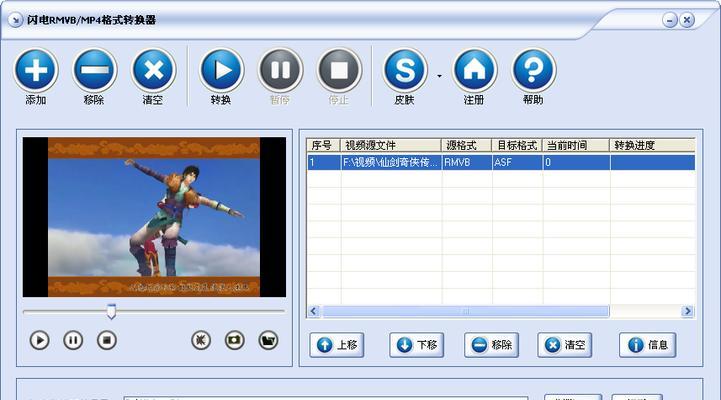Click the Info (信息) button
The width and height of the screenshot is (721, 400).
(647, 345)
